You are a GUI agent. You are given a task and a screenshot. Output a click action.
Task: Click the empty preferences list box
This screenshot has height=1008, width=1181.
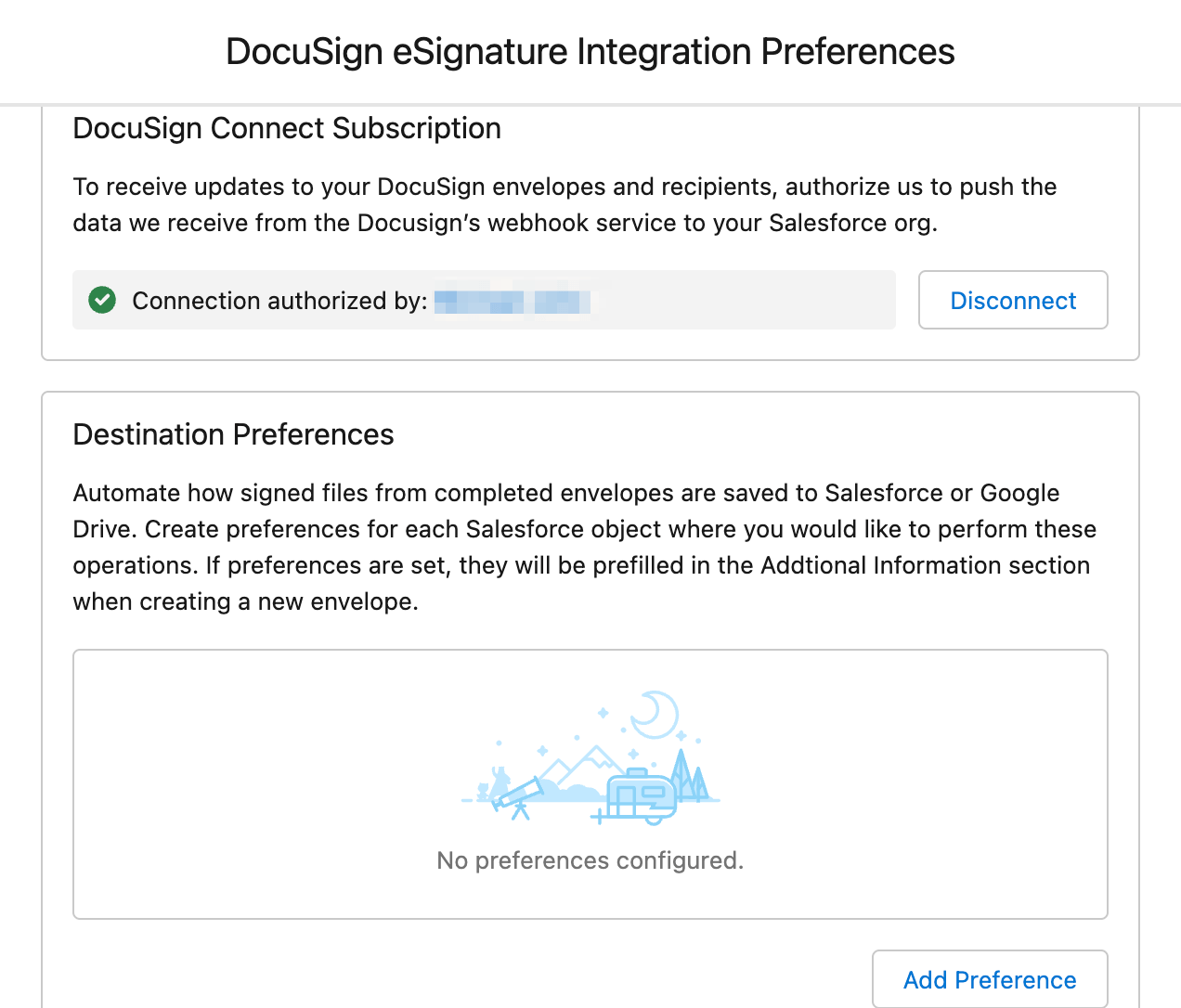tap(590, 784)
